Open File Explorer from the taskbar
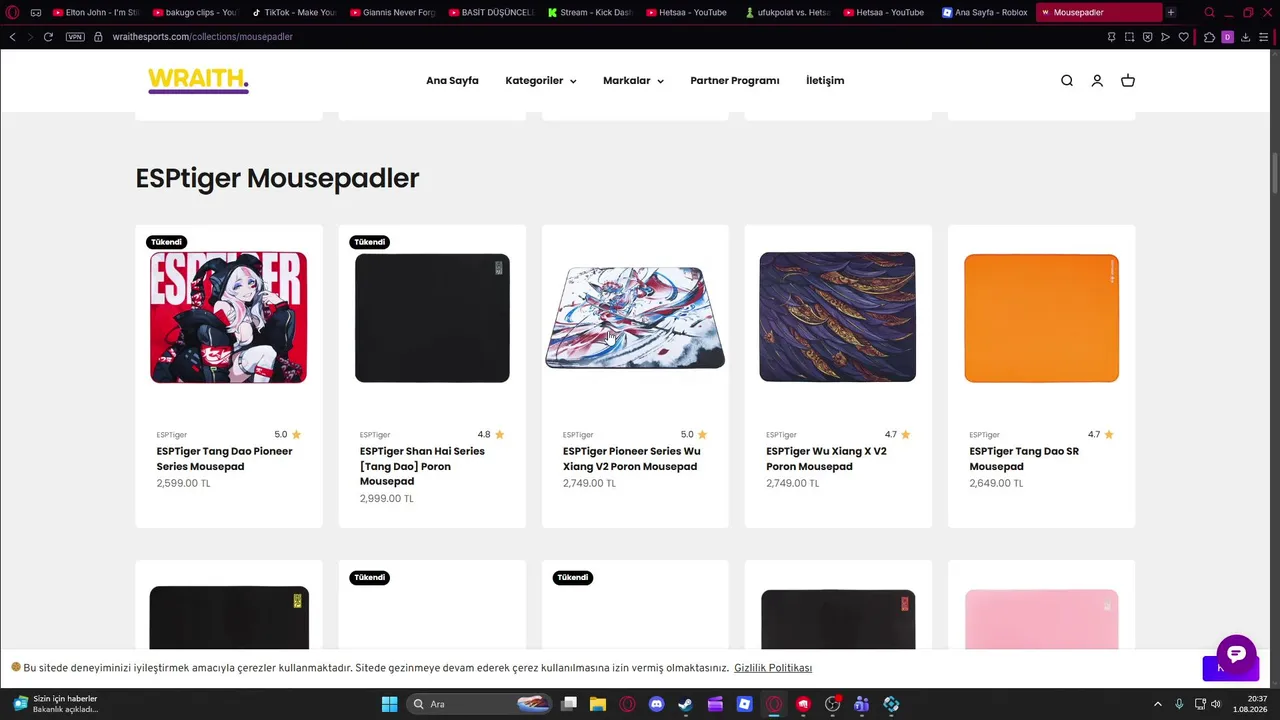 [x=597, y=704]
